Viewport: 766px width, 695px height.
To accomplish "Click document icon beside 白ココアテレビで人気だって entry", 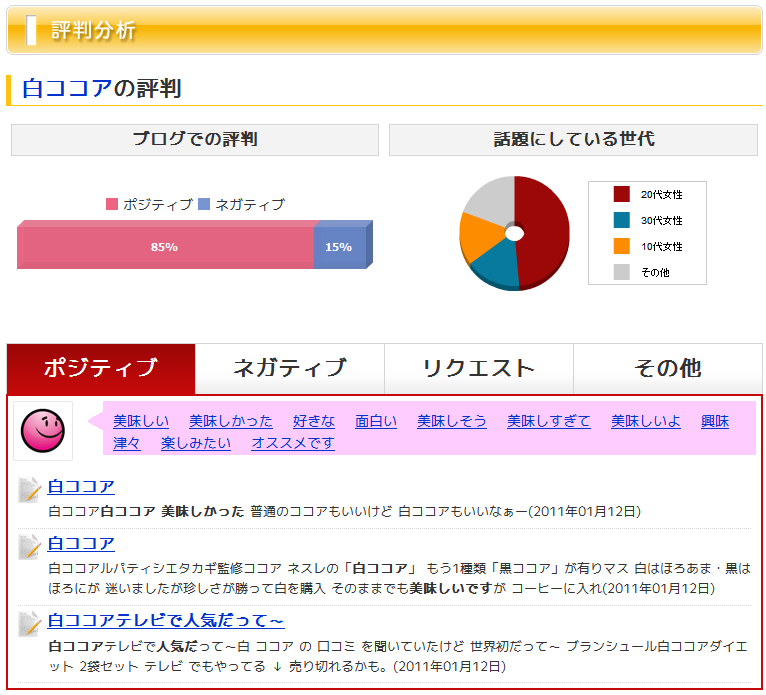I will (29, 624).
